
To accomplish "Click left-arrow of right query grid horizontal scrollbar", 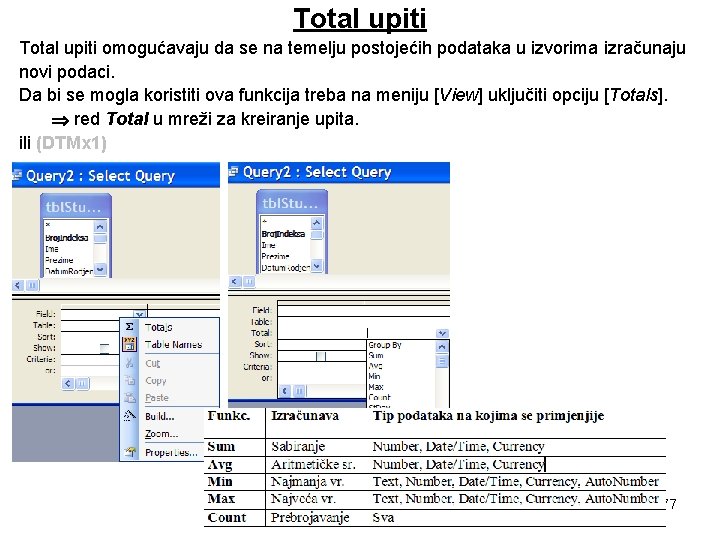I will pos(285,391).
